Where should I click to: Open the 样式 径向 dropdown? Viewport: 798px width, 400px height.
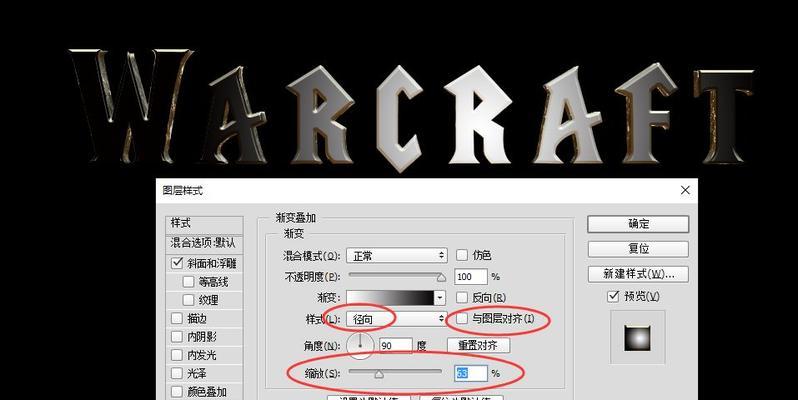pyautogui.click(x=396, y=319)
